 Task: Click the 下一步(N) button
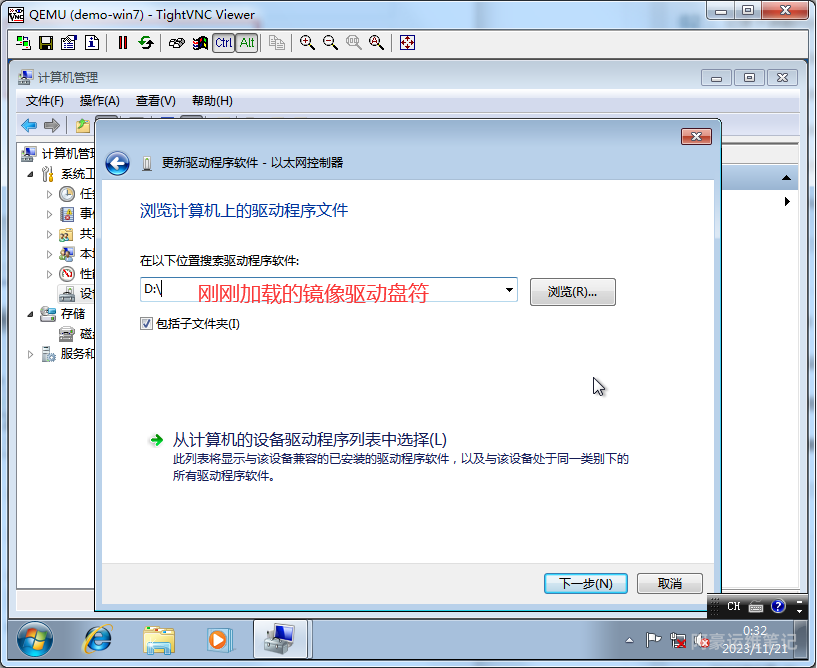click(x=585, y=583)
